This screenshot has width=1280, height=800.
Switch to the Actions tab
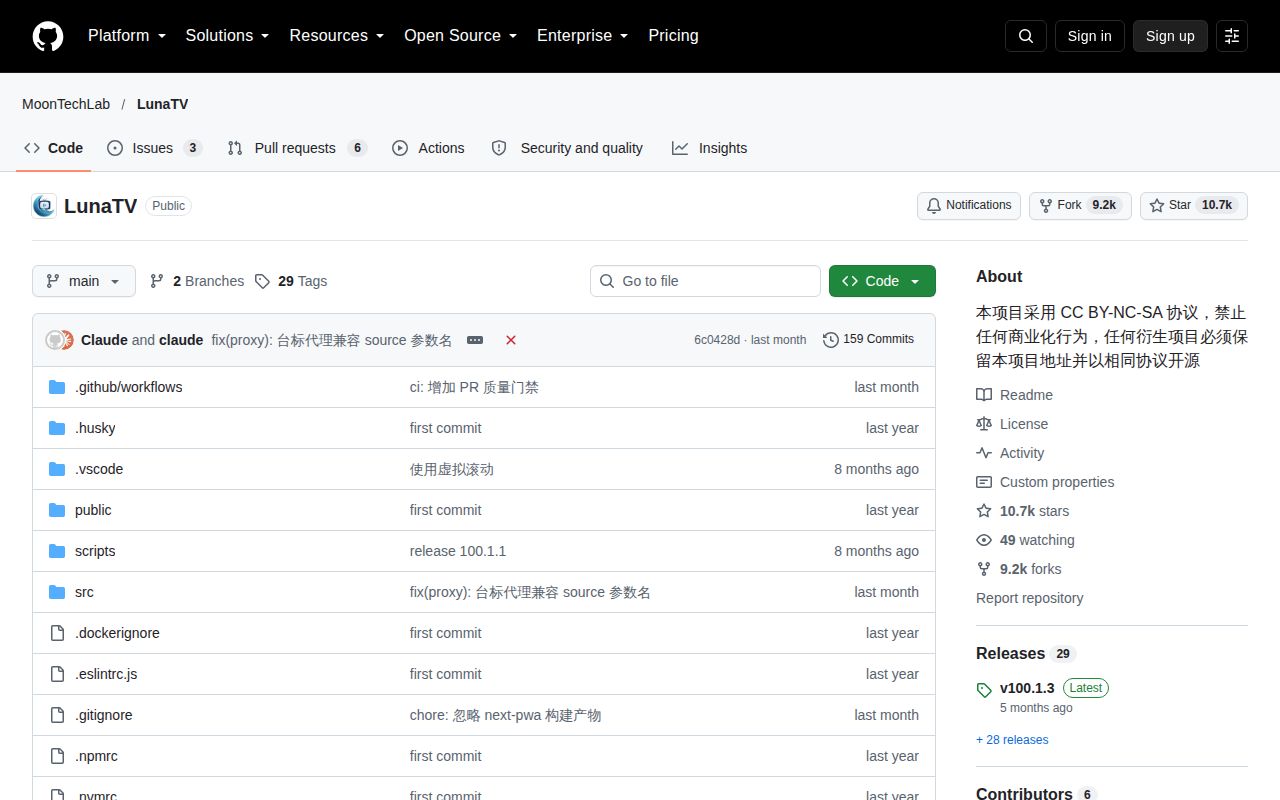[428, 148]
